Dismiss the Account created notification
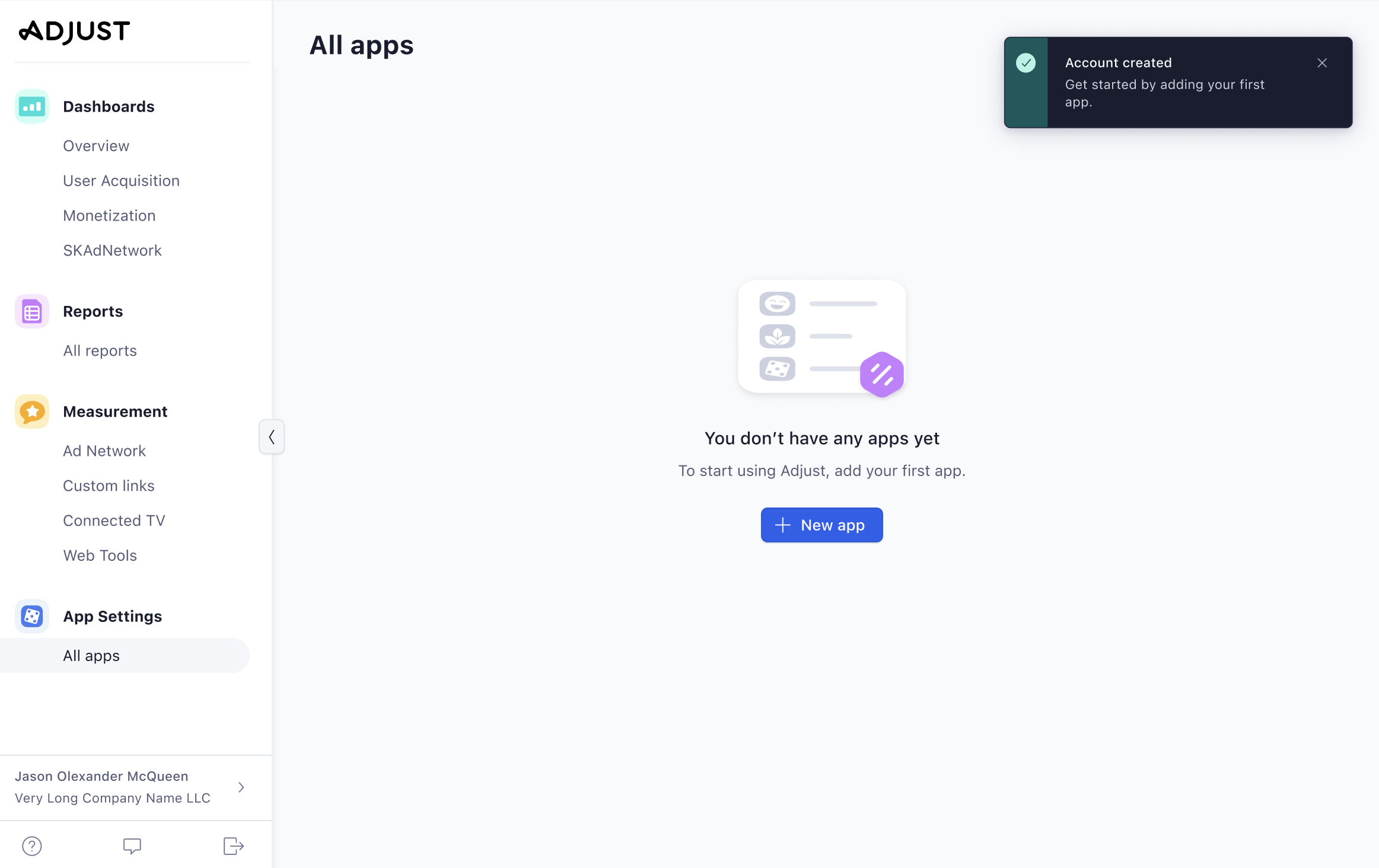 coord(1321,62)
